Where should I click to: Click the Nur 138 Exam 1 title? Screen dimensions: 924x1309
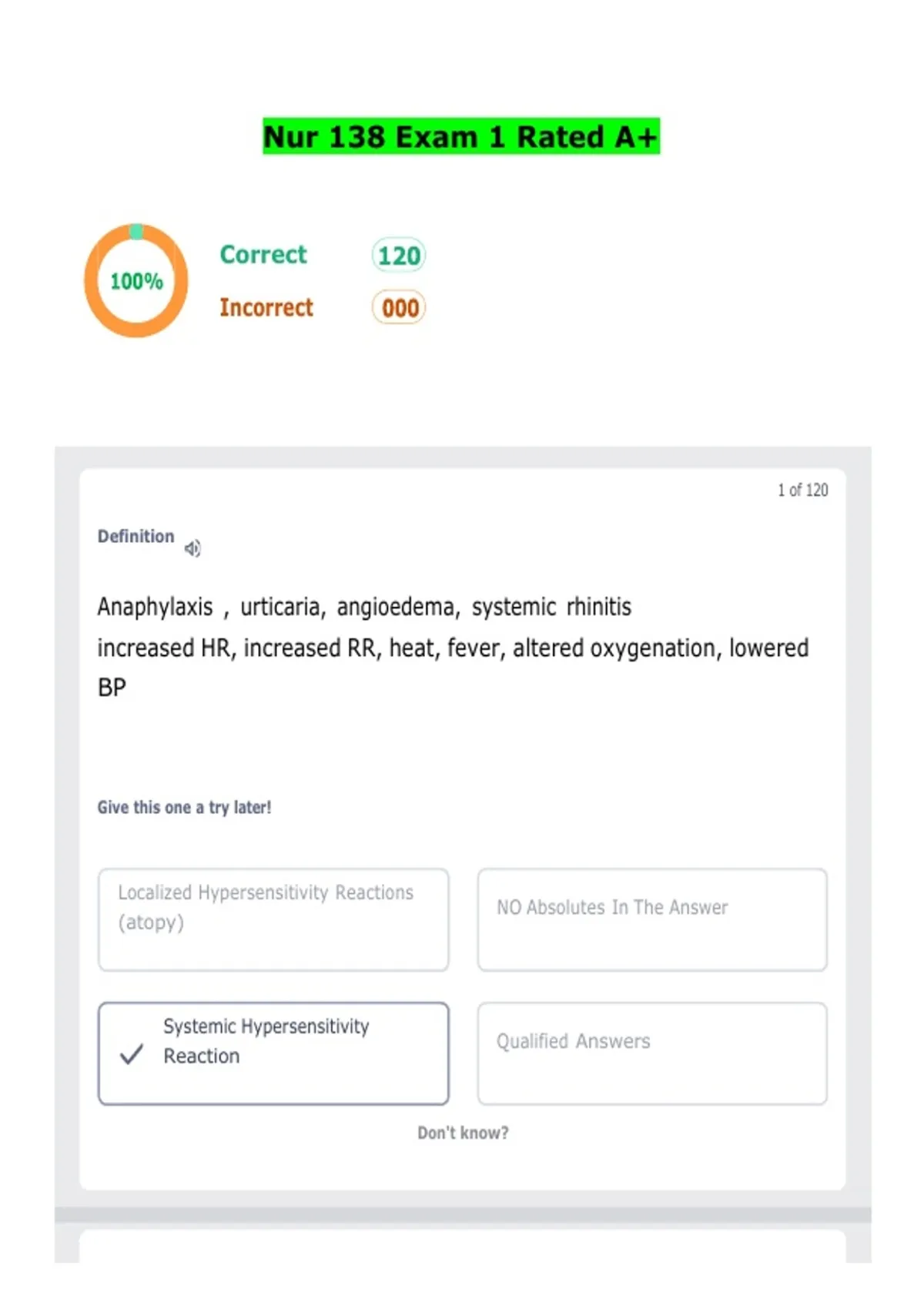tap(461, 136)
